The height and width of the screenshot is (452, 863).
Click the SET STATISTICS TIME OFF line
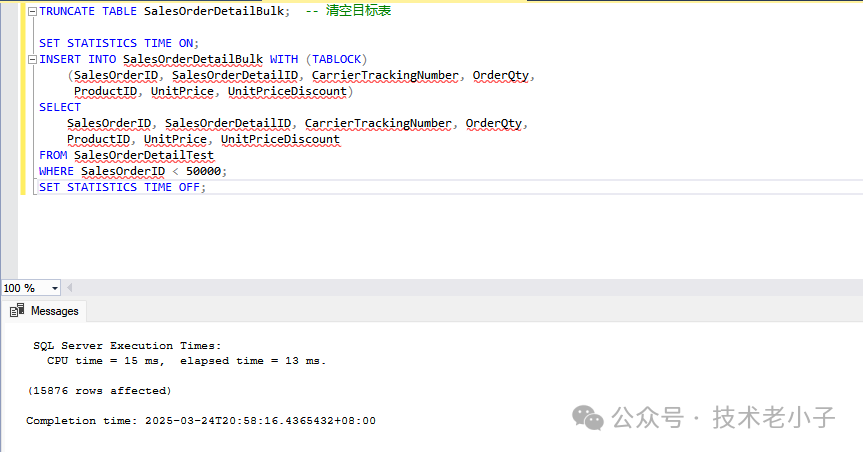tap(121, 187)
